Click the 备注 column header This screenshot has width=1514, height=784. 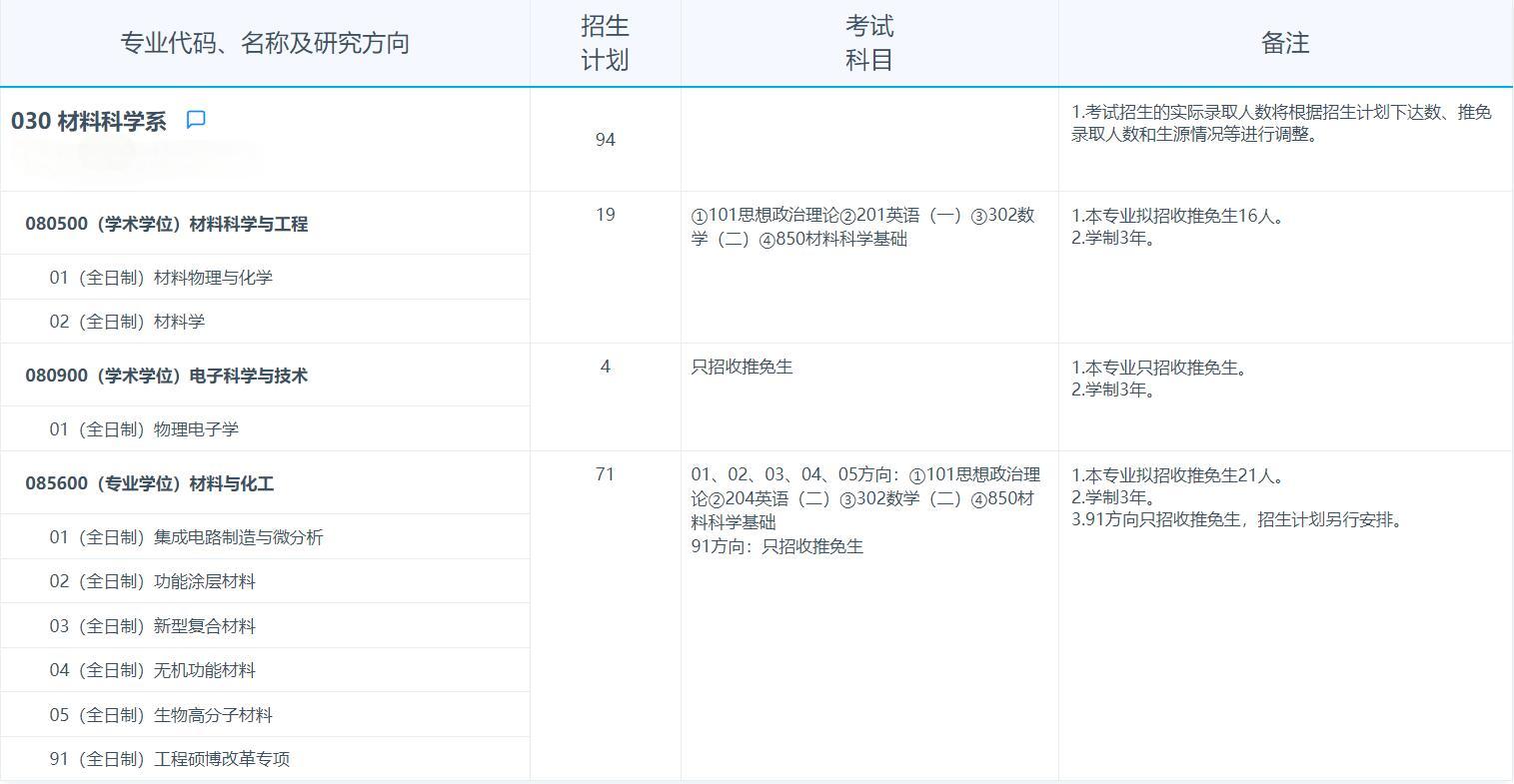click(x=1285, y=42)
